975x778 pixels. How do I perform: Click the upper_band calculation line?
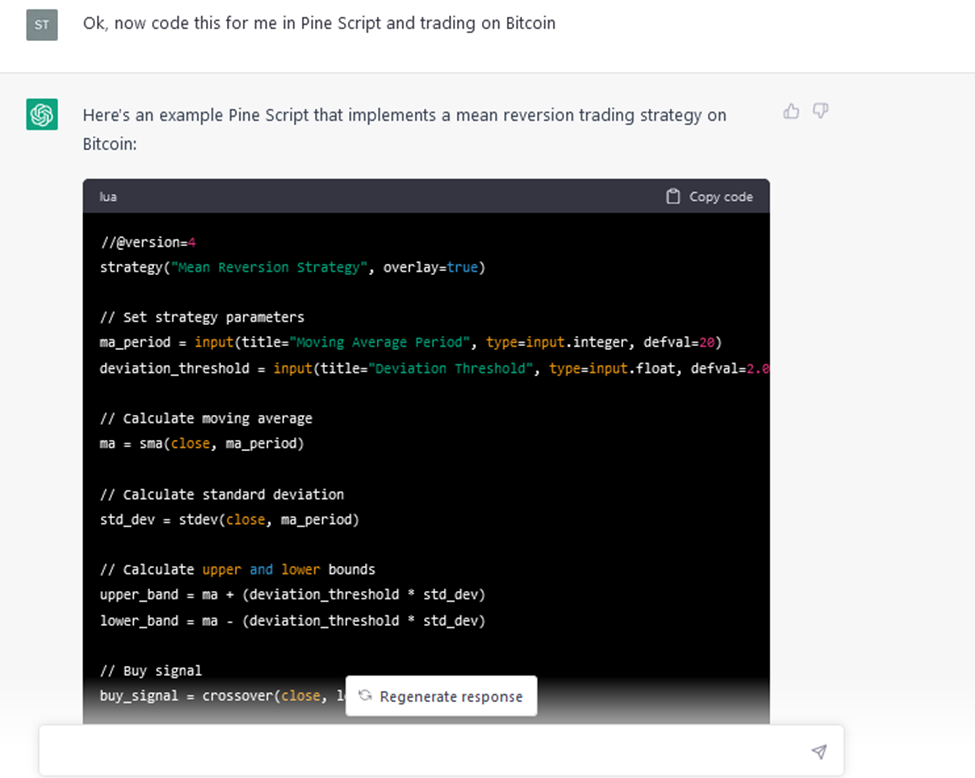(x=292, y=595)
